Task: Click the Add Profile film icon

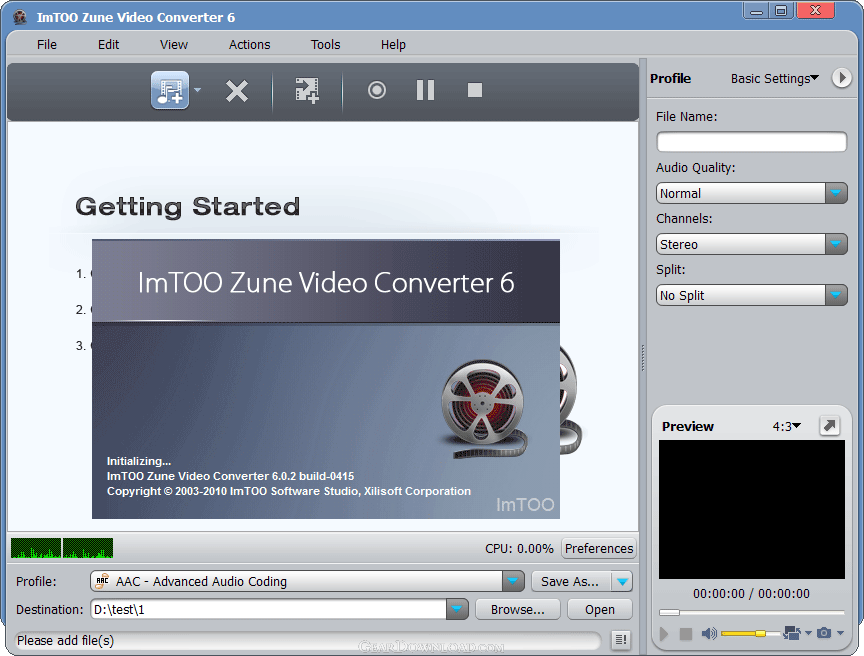Action: tap(307, 90)
